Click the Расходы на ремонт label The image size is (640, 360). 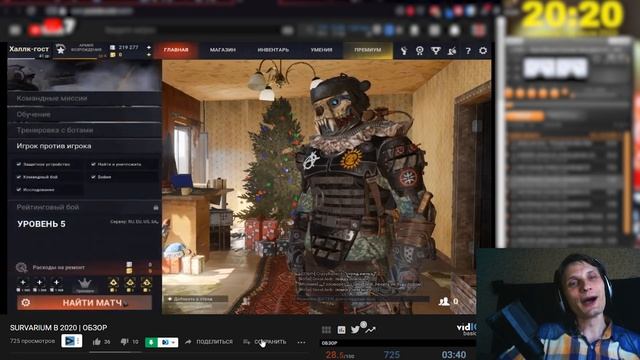click(59, 267)
